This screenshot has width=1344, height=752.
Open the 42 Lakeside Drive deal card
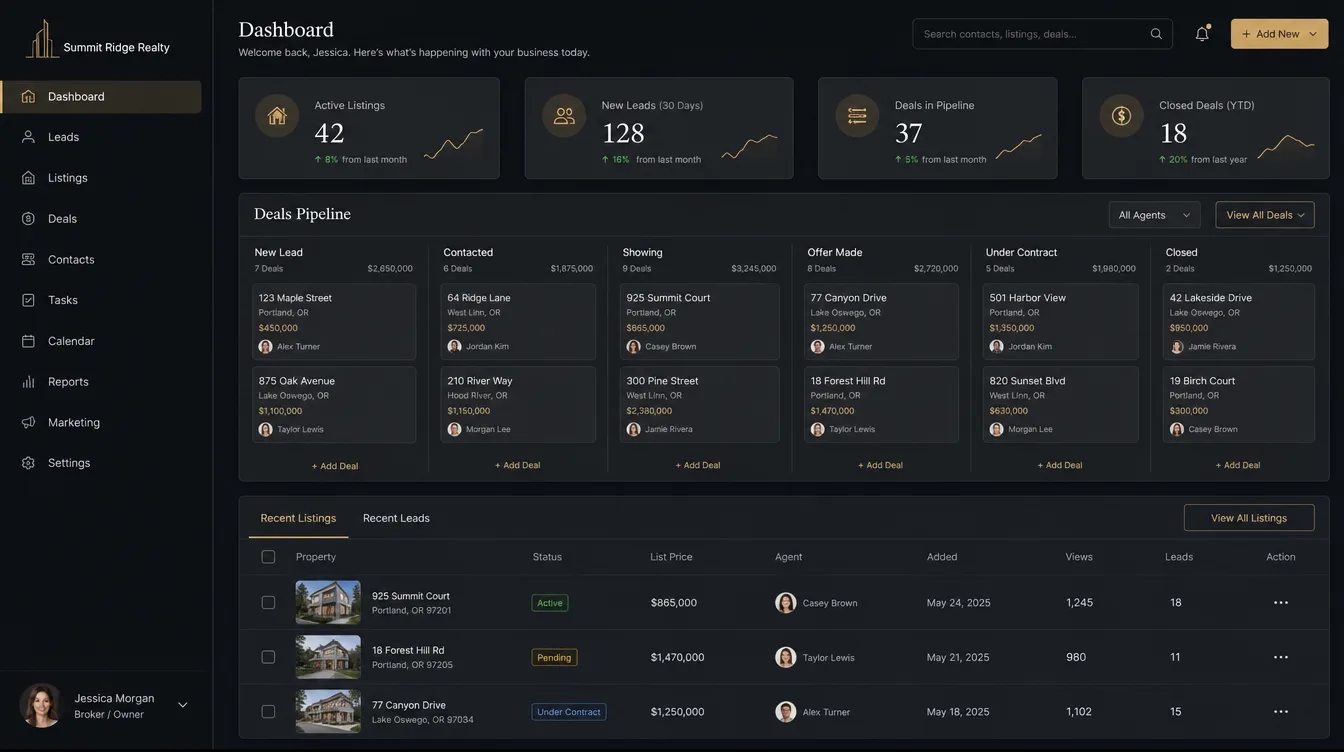[x=1239, y=322]
